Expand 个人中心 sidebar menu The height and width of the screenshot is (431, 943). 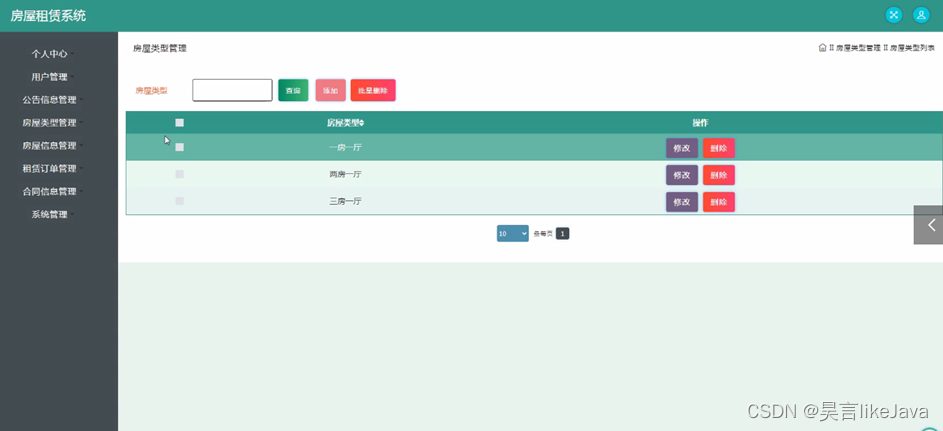(x=49, y=53)
